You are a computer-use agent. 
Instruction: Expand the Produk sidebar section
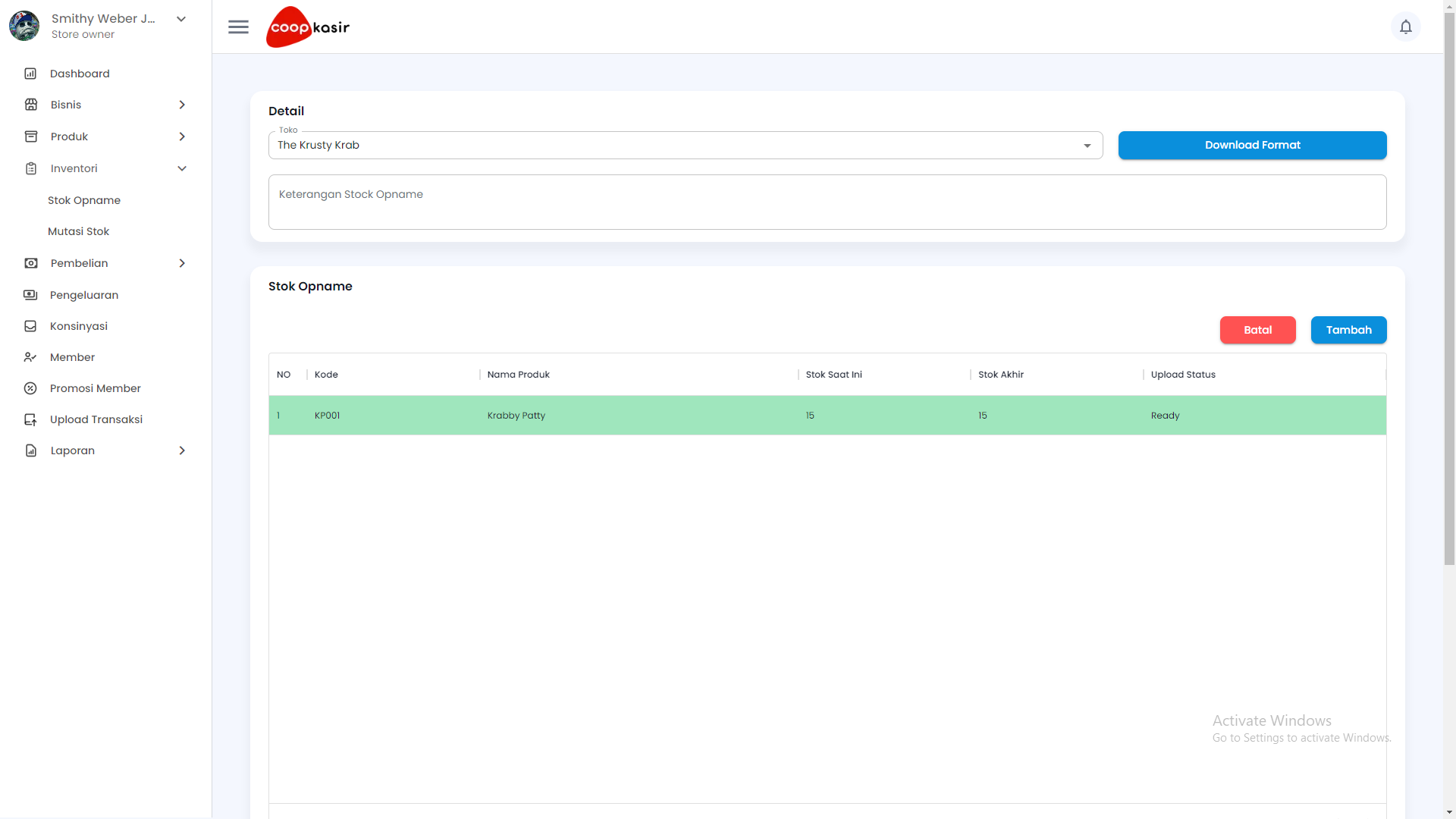(182, 136)
